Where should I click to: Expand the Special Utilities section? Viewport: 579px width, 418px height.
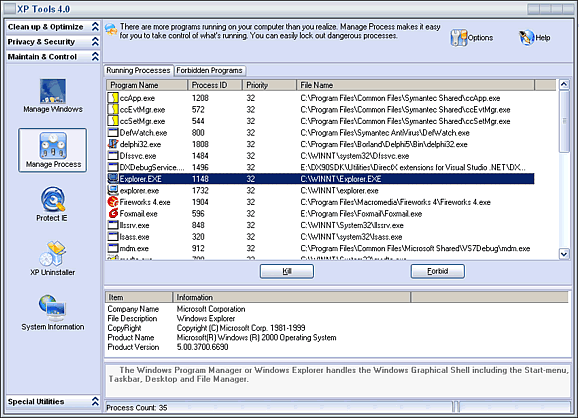click(x=95, y=401)
